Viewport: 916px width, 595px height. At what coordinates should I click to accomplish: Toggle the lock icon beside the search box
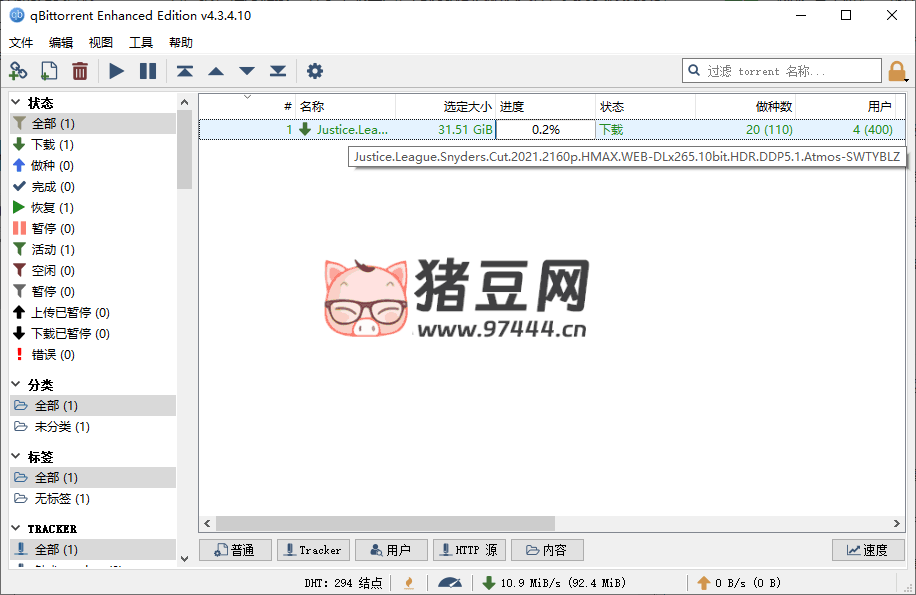point(897,71)
